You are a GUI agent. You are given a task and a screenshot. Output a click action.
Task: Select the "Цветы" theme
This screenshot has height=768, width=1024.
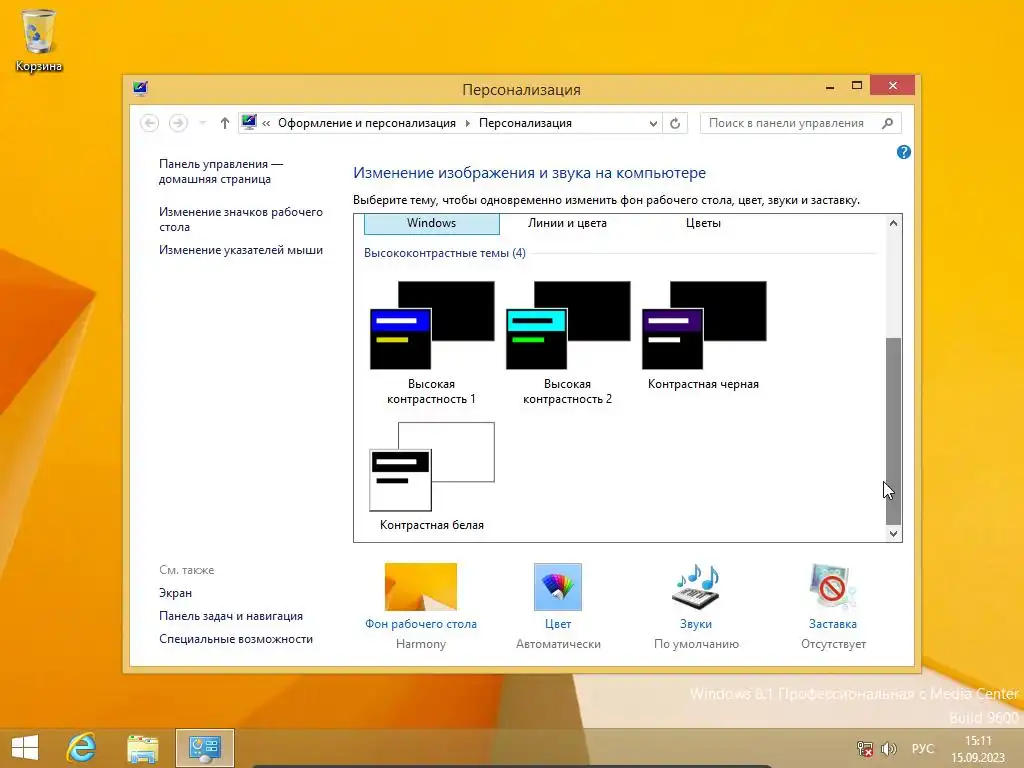[703, 223]
